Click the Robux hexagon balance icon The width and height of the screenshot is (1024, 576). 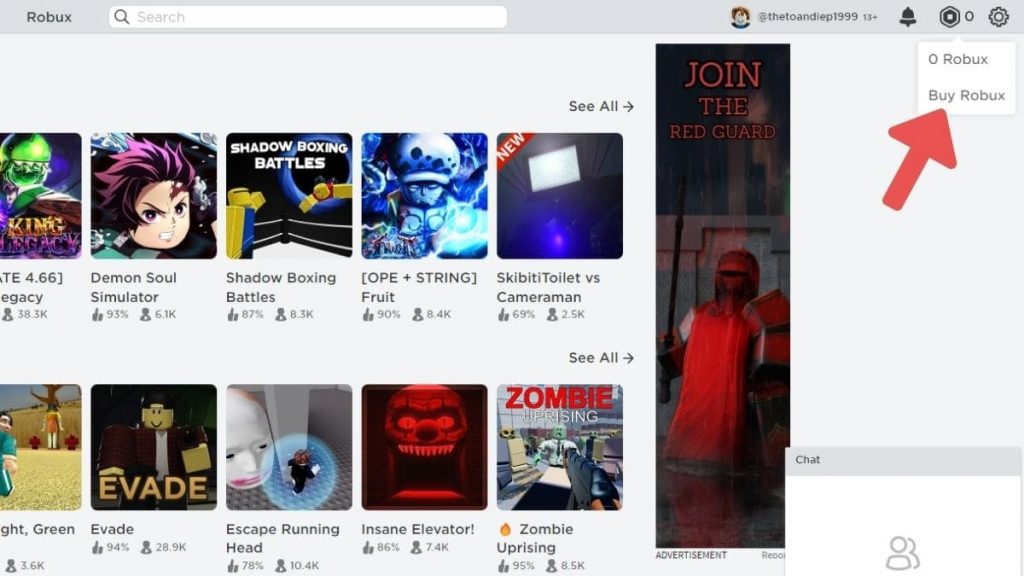click(x=949, y=17)
